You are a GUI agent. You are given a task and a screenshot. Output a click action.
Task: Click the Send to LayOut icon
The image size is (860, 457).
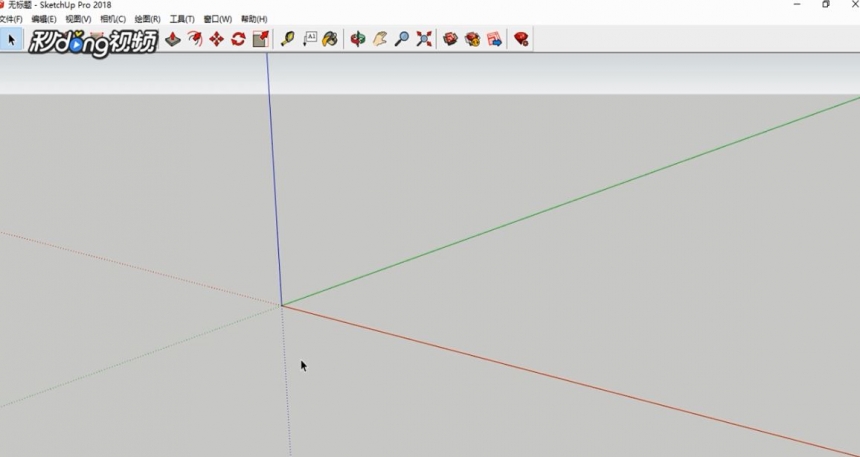[494, 39]
